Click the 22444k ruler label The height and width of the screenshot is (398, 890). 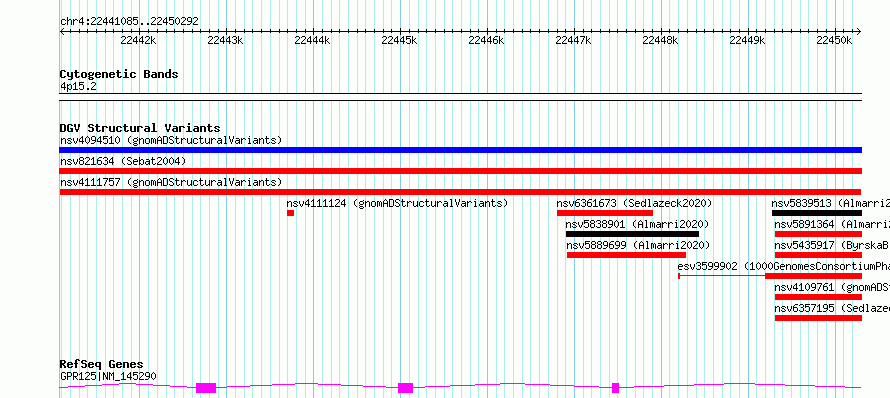pos(312,40)
